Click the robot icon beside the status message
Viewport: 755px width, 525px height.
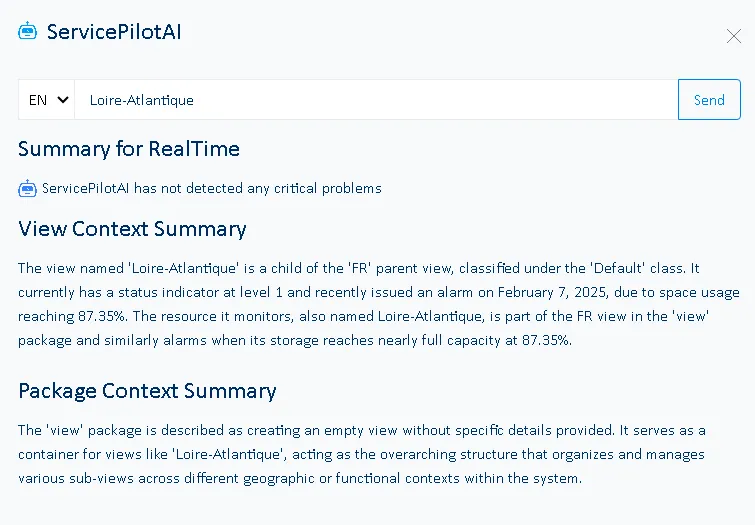coord(27,188)
